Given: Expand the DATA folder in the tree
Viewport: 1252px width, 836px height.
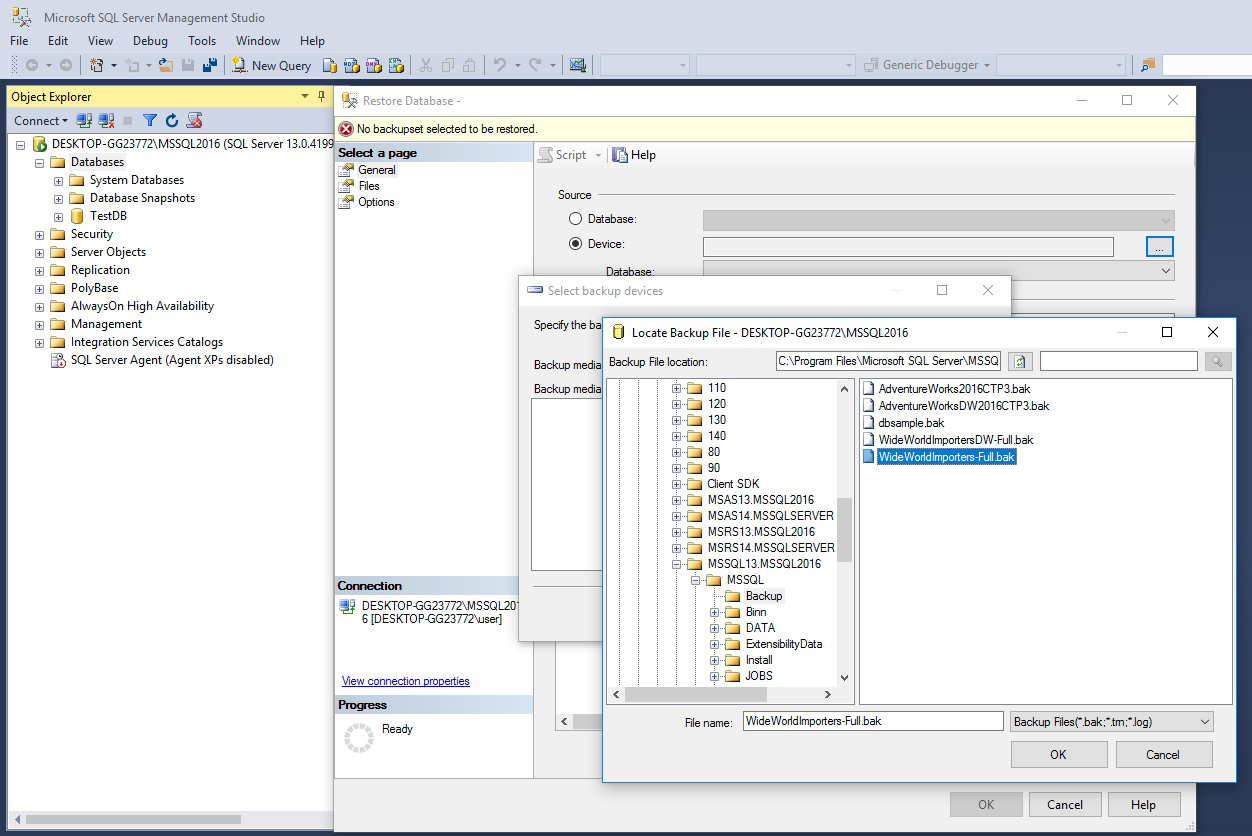Looking at the screenshot, I should coord(716,629).
